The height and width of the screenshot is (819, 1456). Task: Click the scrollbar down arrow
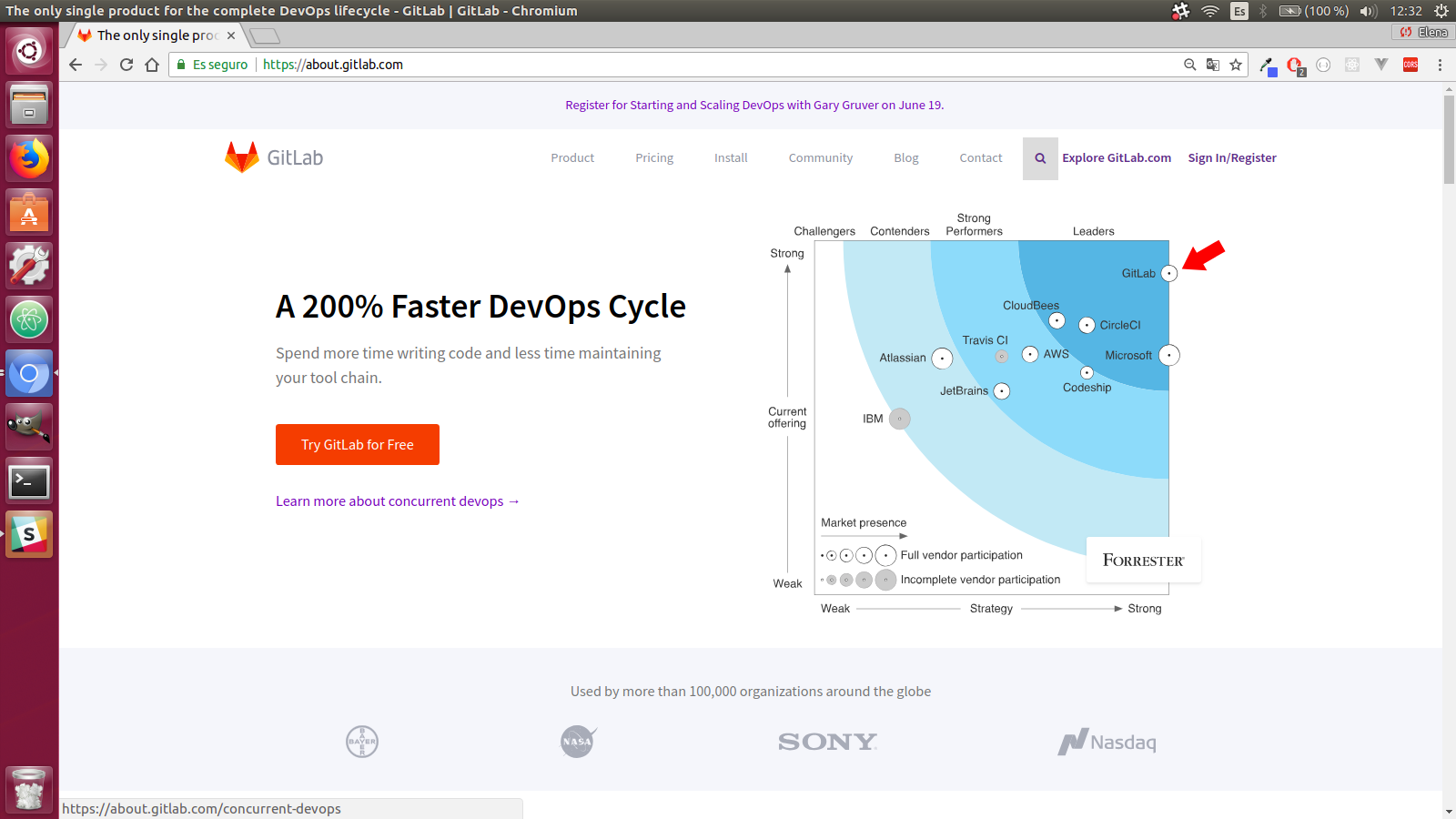click(x=1449, y=812)
